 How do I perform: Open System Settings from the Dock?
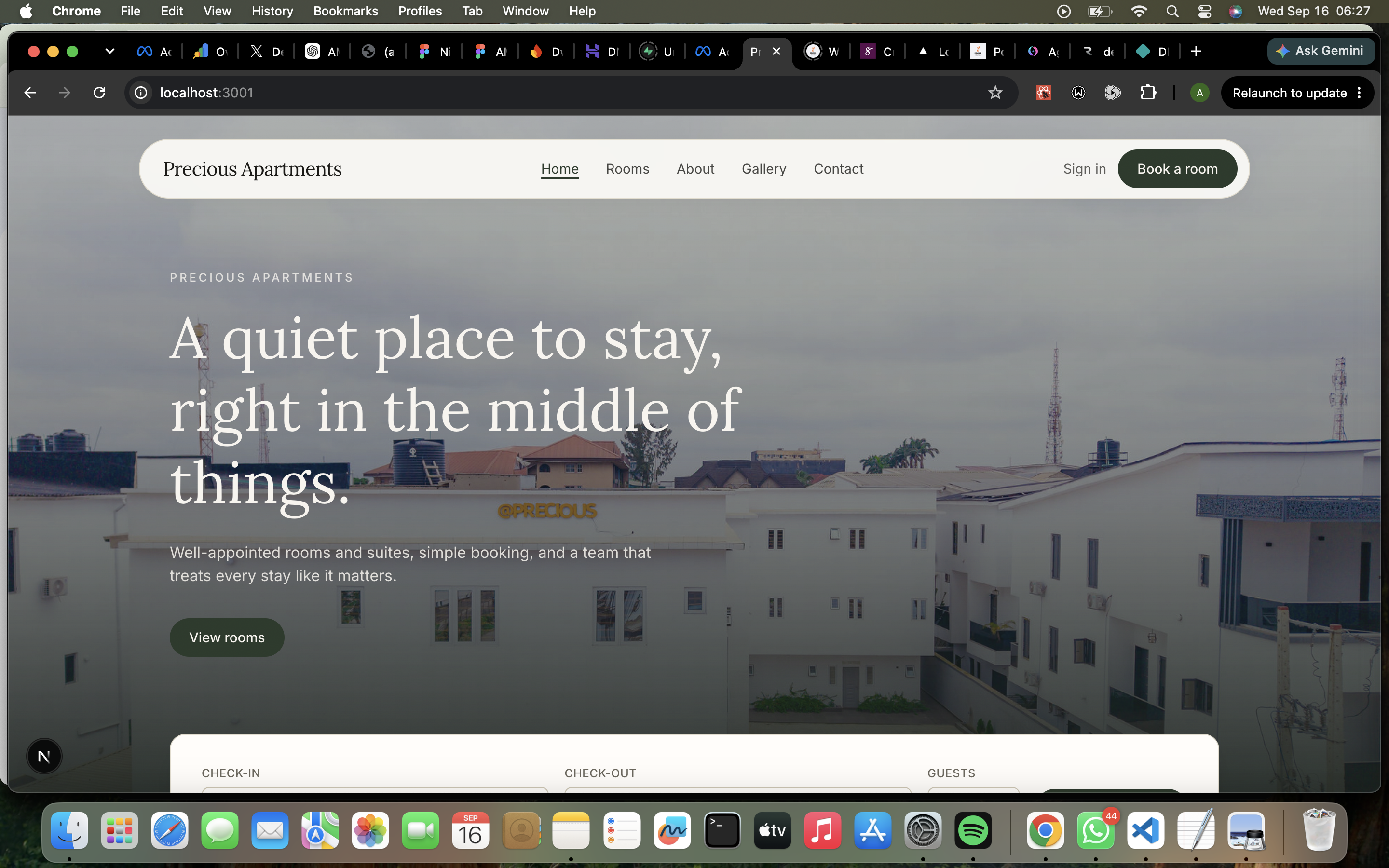[x=923, y=830]
